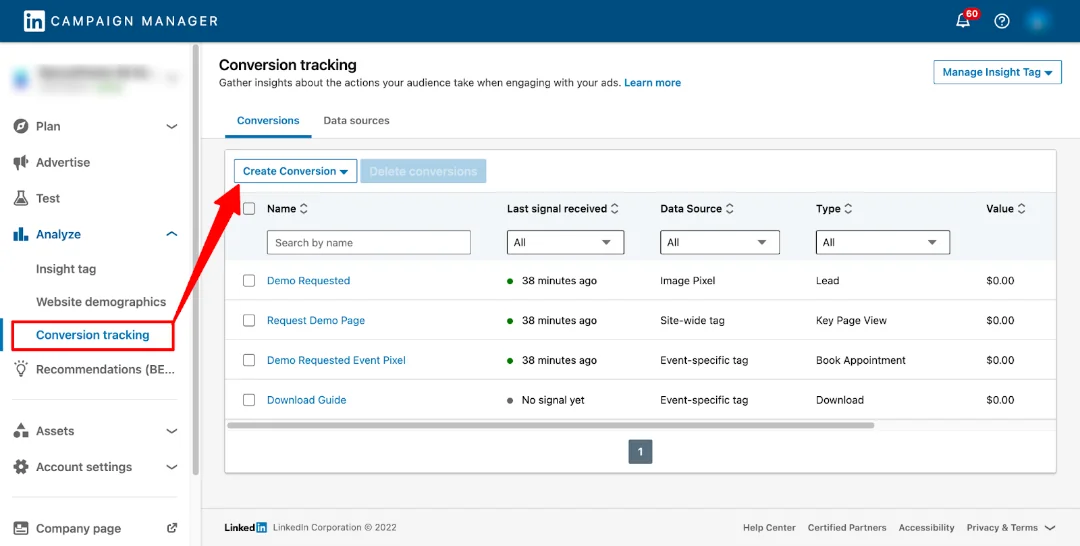Image resolution: width=1080 pixels, height=546 pixels.
Task: Open the Demo Requested Event Pixel link
Action: 336,360
